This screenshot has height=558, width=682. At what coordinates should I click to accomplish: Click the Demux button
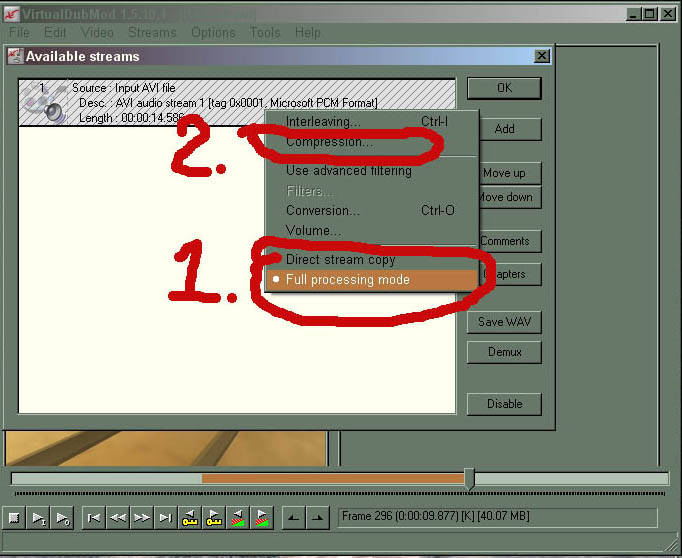pyautogui.click(x=504, y=352)
